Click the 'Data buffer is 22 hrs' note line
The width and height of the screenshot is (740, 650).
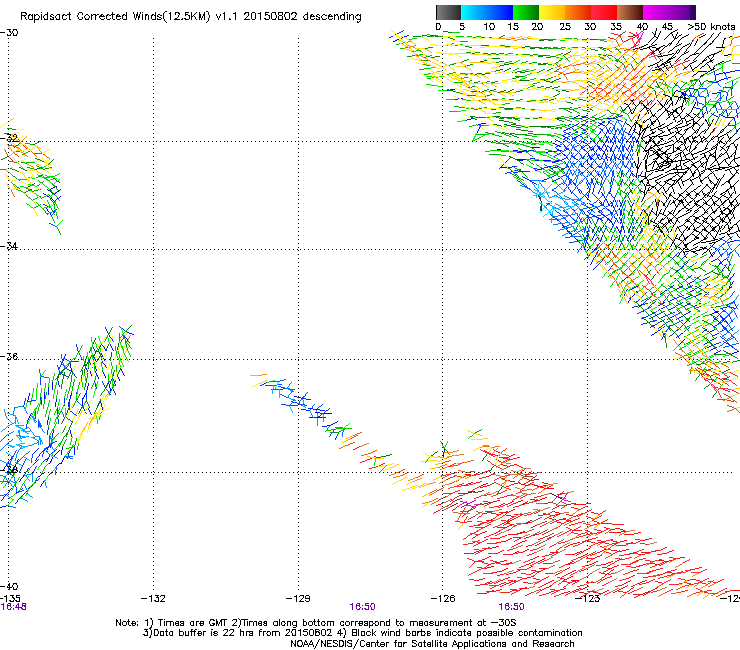362,633
